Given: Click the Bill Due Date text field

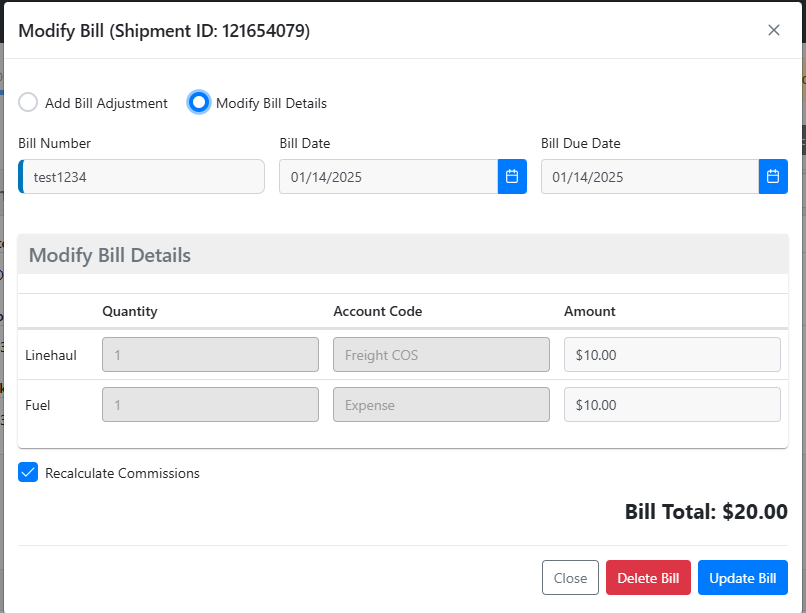Looking at the screenshot, I should click(649, 177).
